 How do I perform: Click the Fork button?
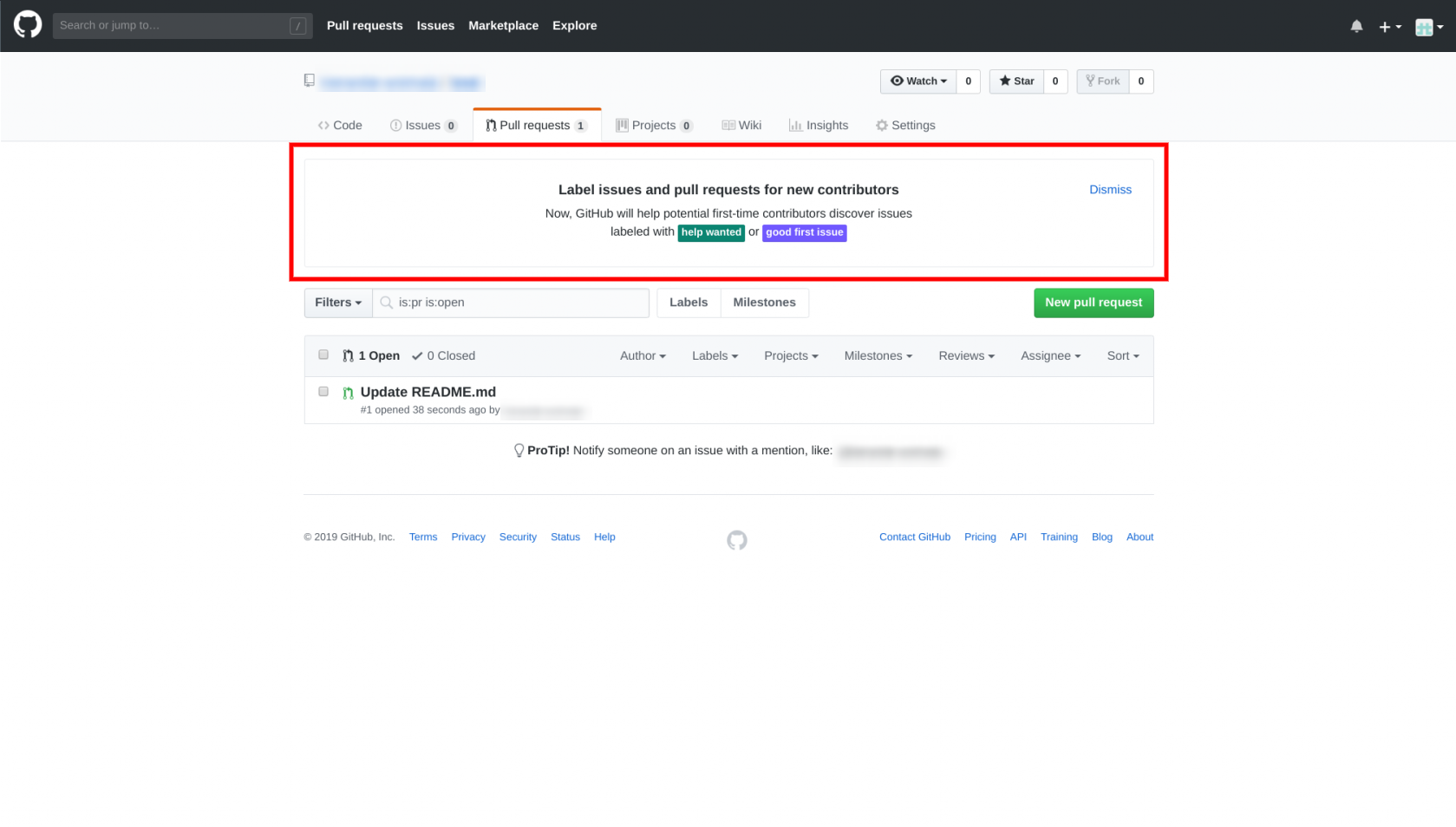click(1103, 81)
